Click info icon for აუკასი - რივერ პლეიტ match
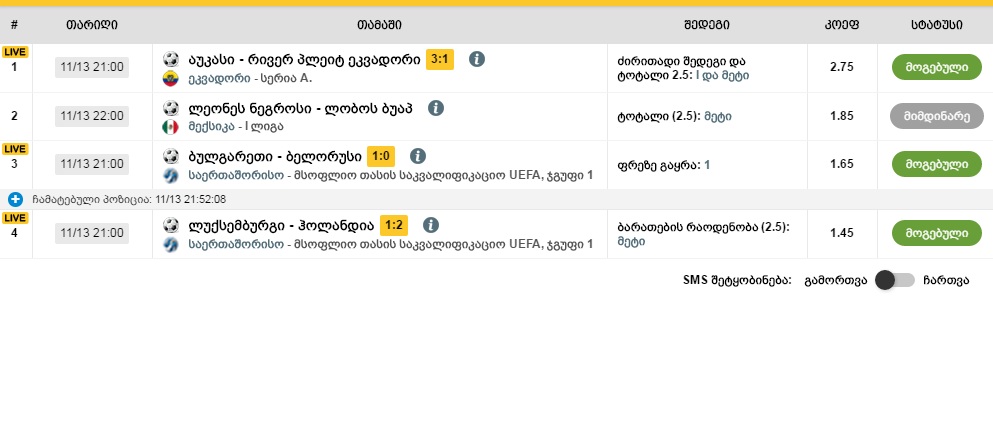Viewport: 993px width, 428px height. [x=477, y=59]
